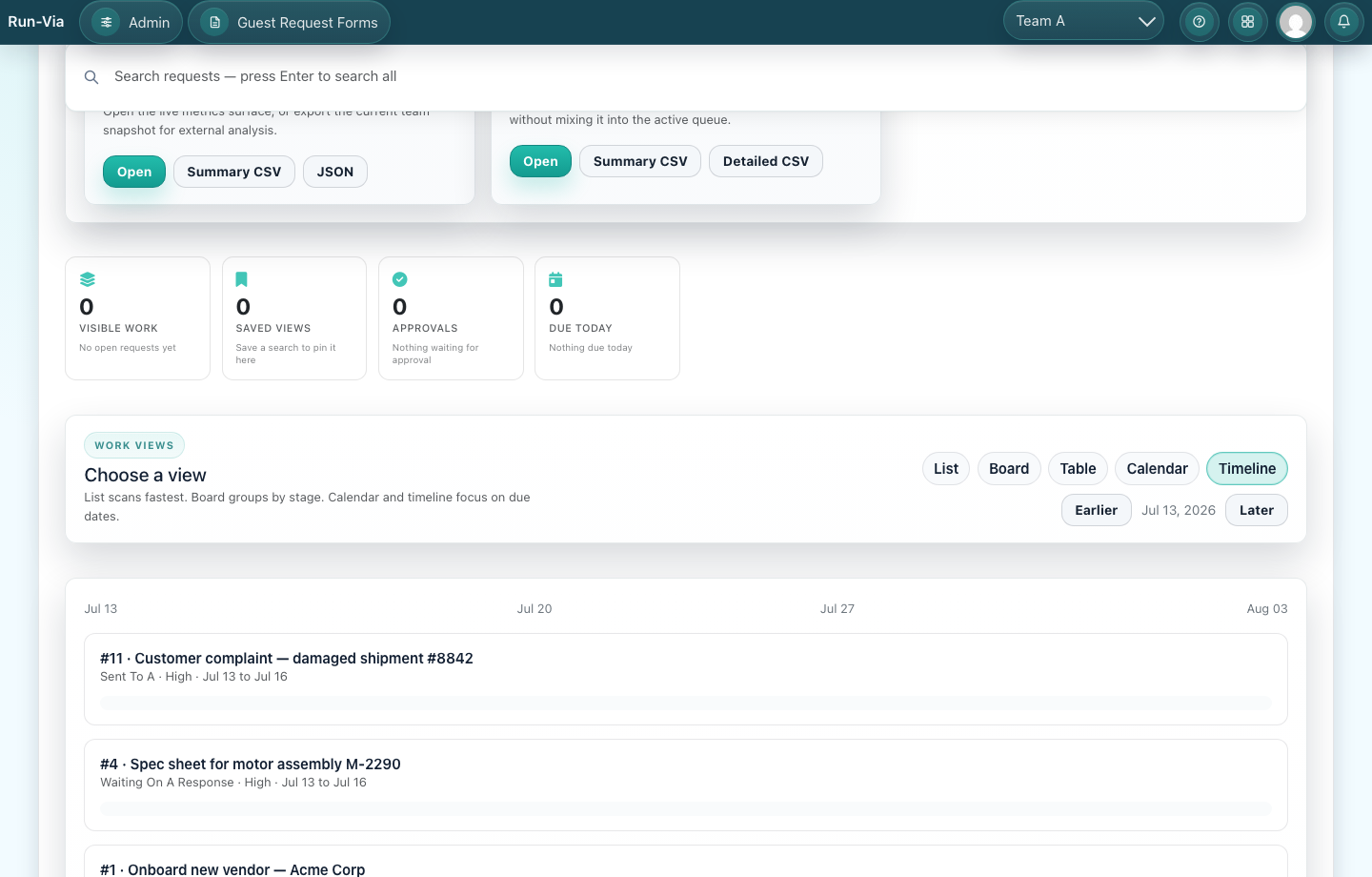
Task: Open the Admin sliders icon
Action: coord(107,22)
